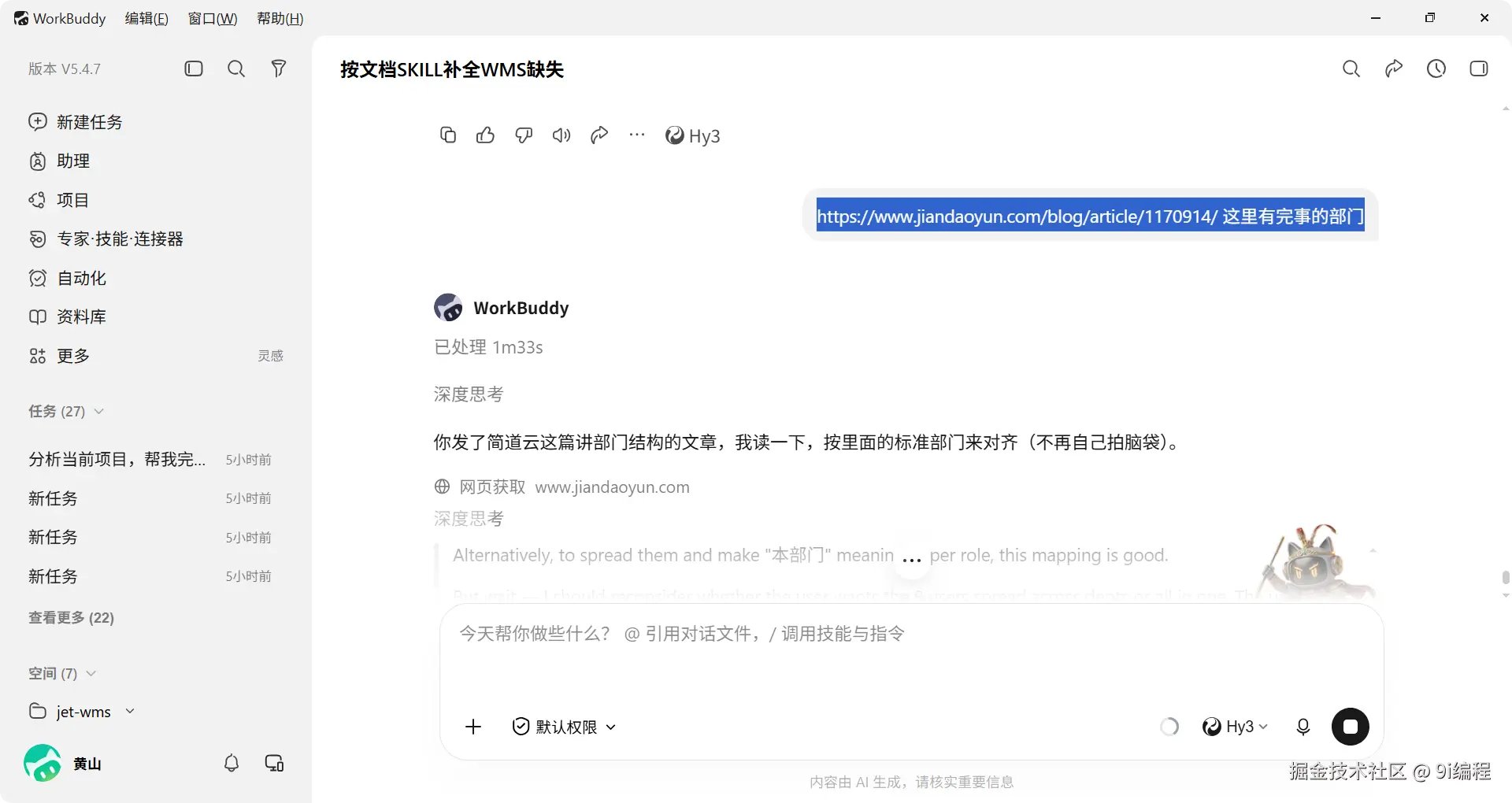Open the 项目 projects section
Image resolution: width=1512 pixels, height=803 pixels.
60,200
